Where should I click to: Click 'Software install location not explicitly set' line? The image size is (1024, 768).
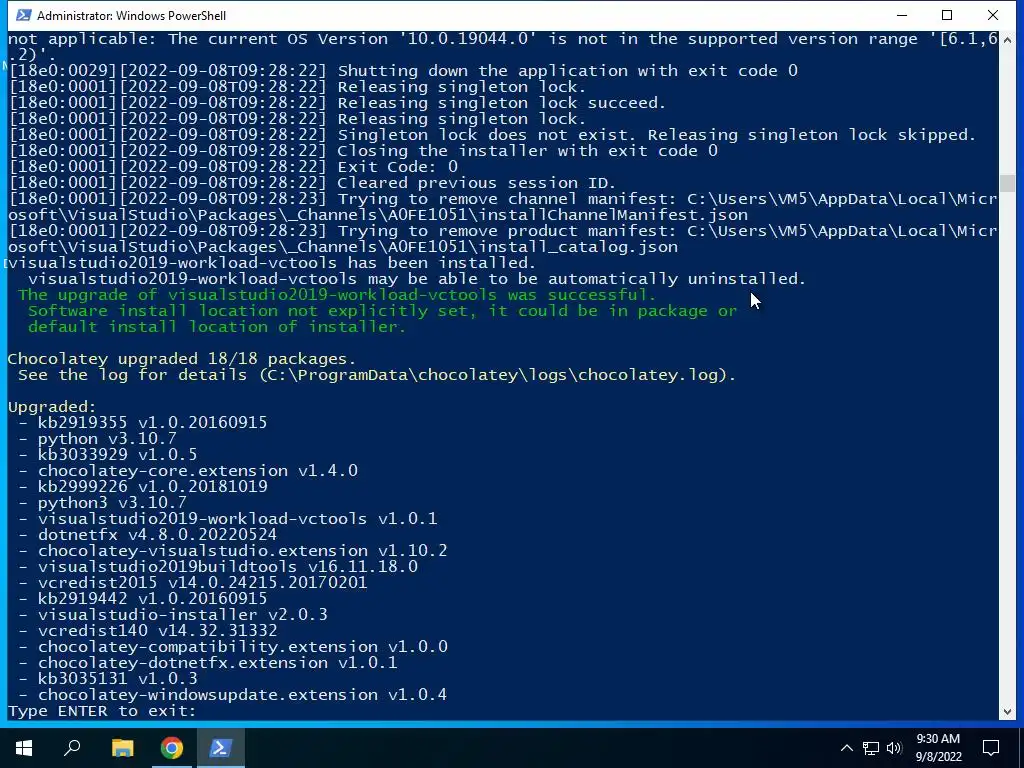tap(383, 311)
